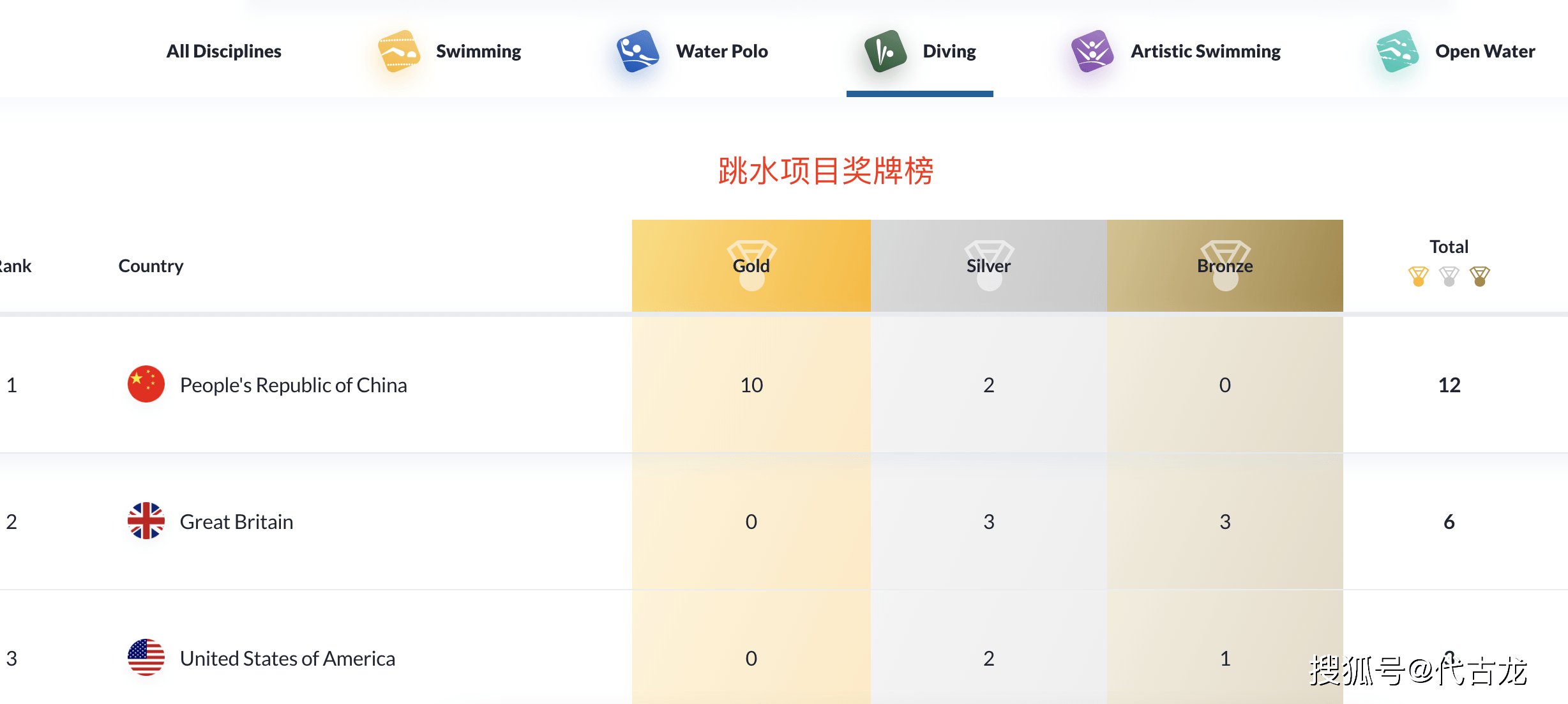The image size is (1568, 704).
Task: Click rank number 2 for Great Britain
Action: (11, 522)
